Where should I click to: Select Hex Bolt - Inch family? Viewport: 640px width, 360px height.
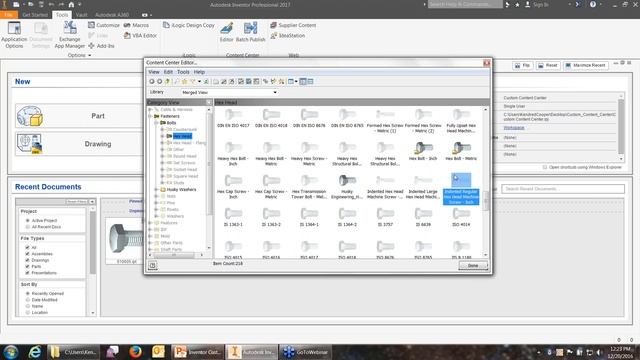click(423, 151)
